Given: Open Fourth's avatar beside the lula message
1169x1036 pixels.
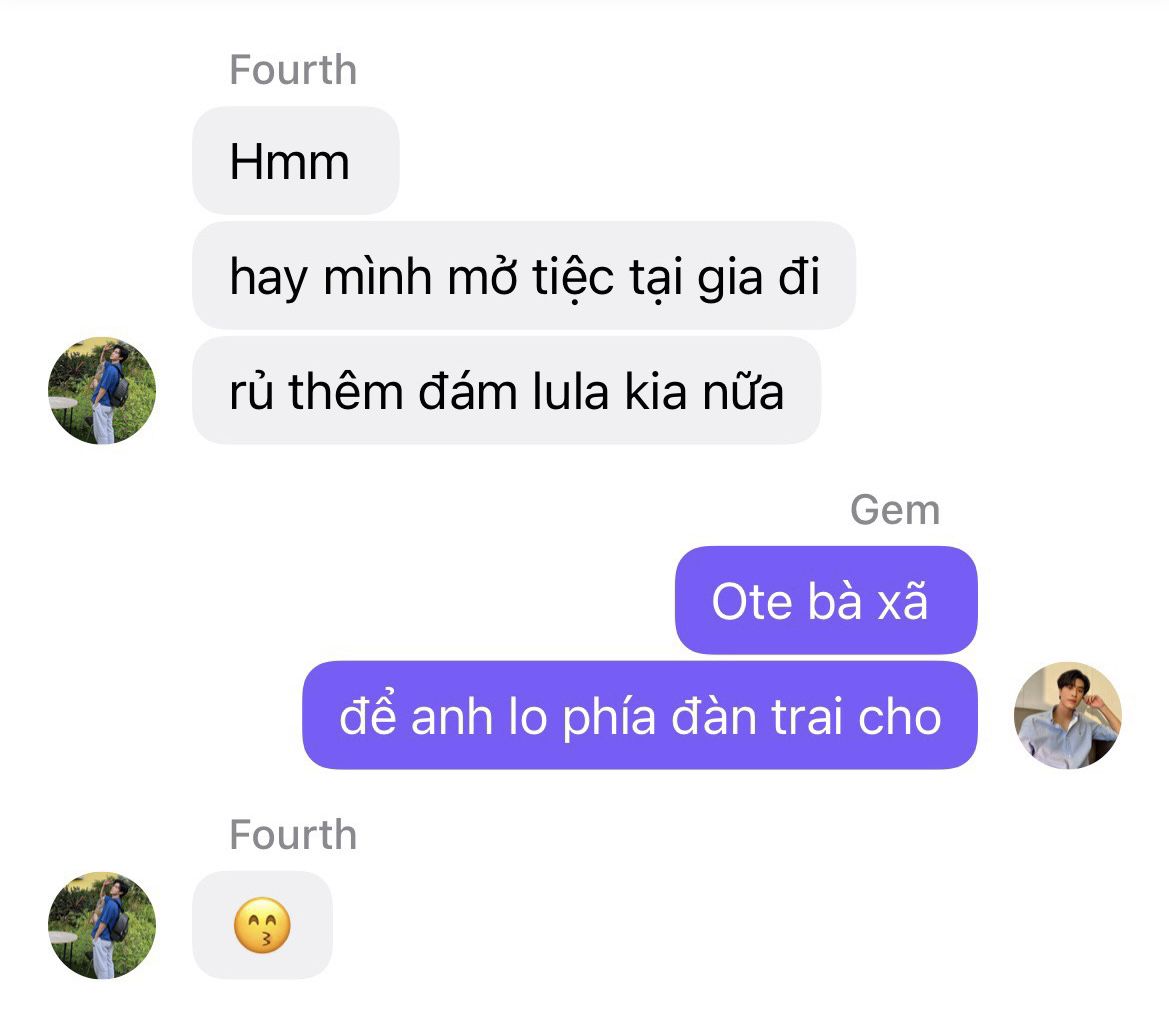Looking at the screenshot, I should pos(102,391).
